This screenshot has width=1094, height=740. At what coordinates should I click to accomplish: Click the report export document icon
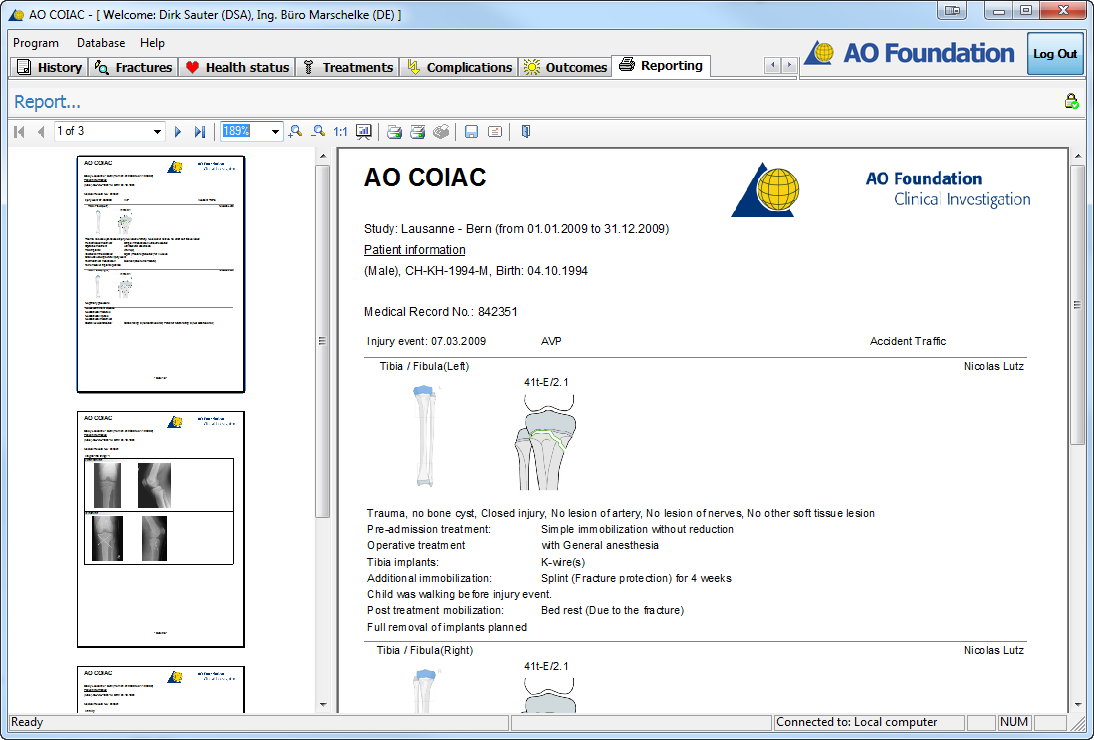point(495,131)
